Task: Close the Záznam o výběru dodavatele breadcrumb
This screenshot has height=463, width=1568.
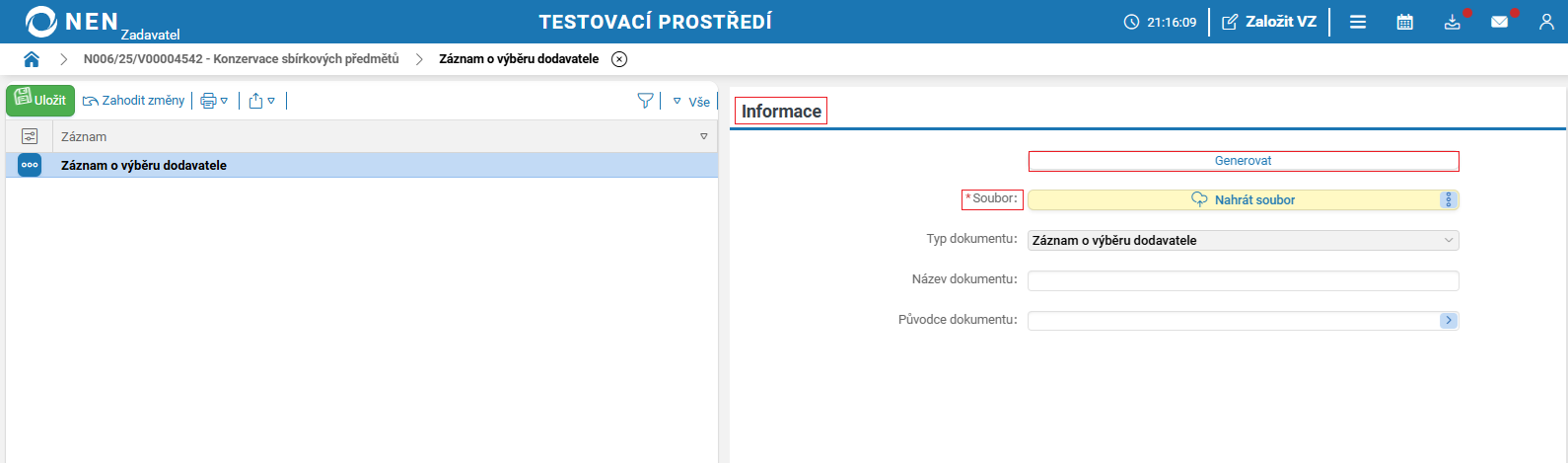Action: click(x=619, y=59)
